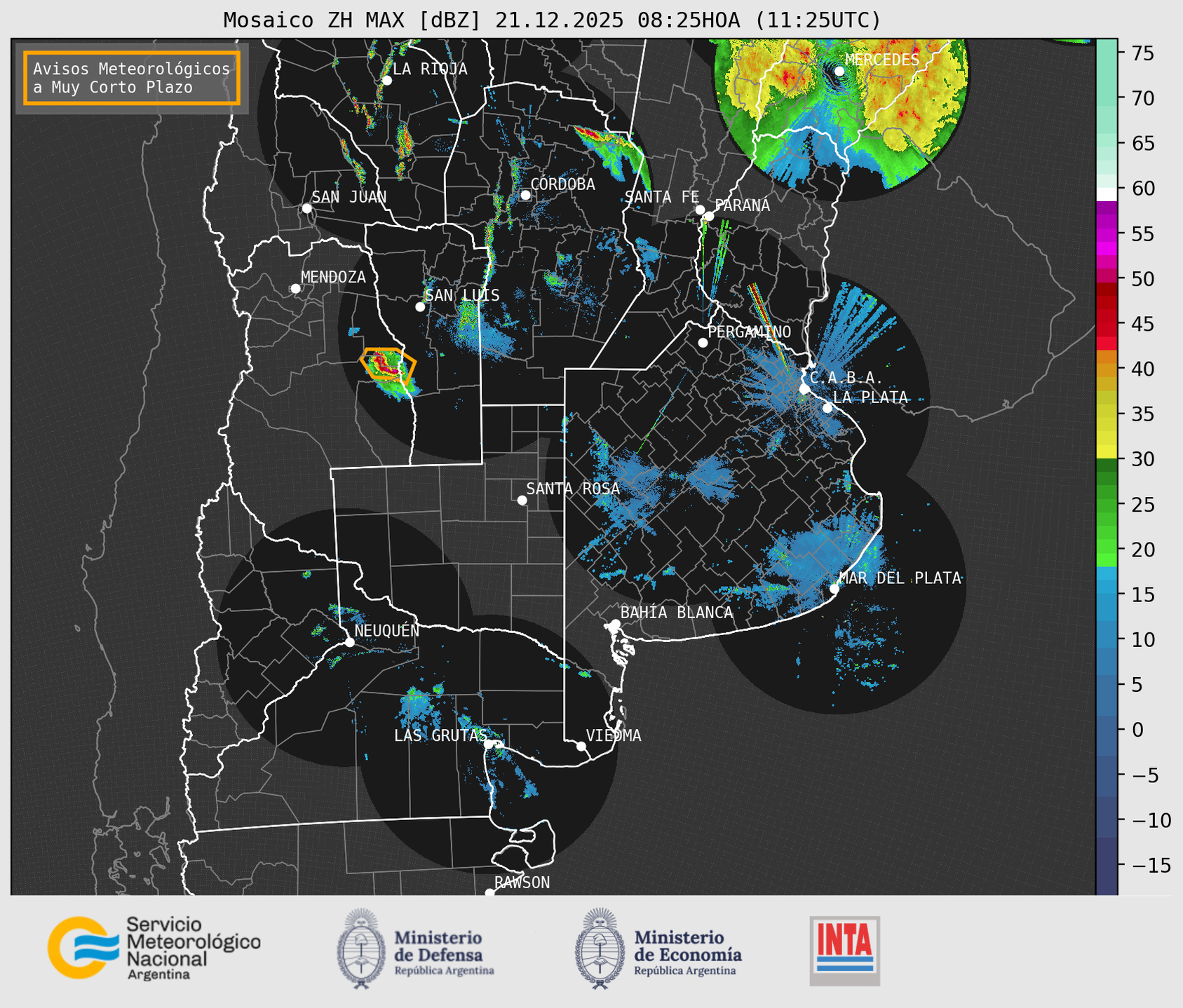Click the 0 dBZ label on the scale

point(1137,730)
